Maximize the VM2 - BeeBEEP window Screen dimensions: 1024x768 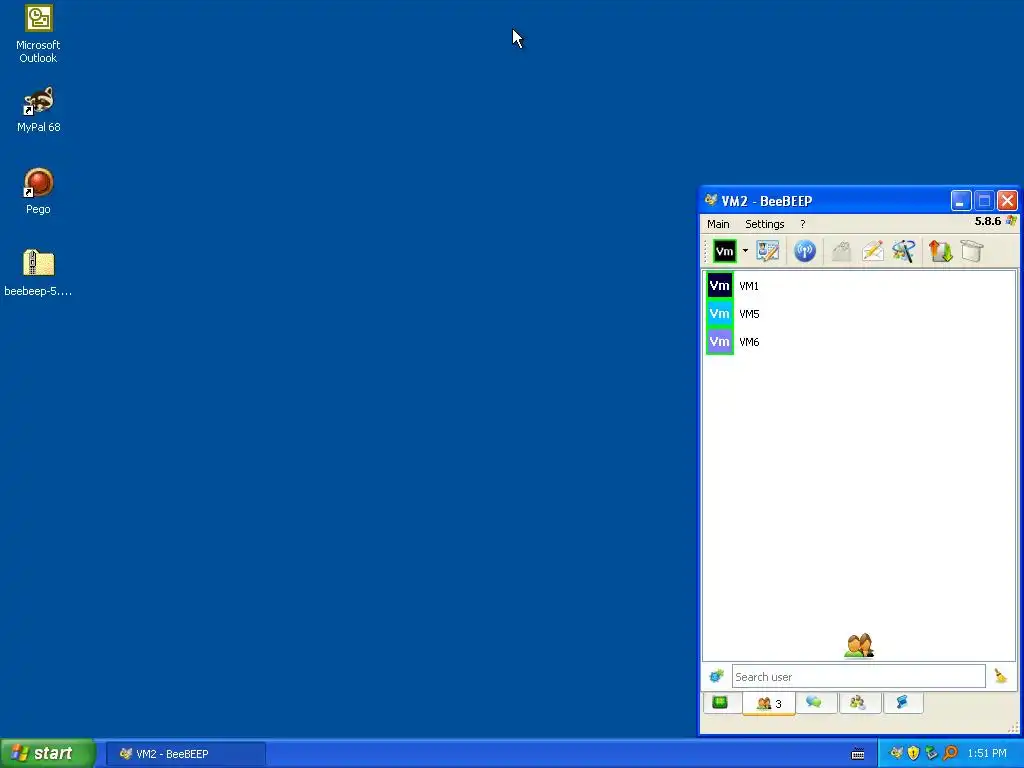tap(984, 201)
